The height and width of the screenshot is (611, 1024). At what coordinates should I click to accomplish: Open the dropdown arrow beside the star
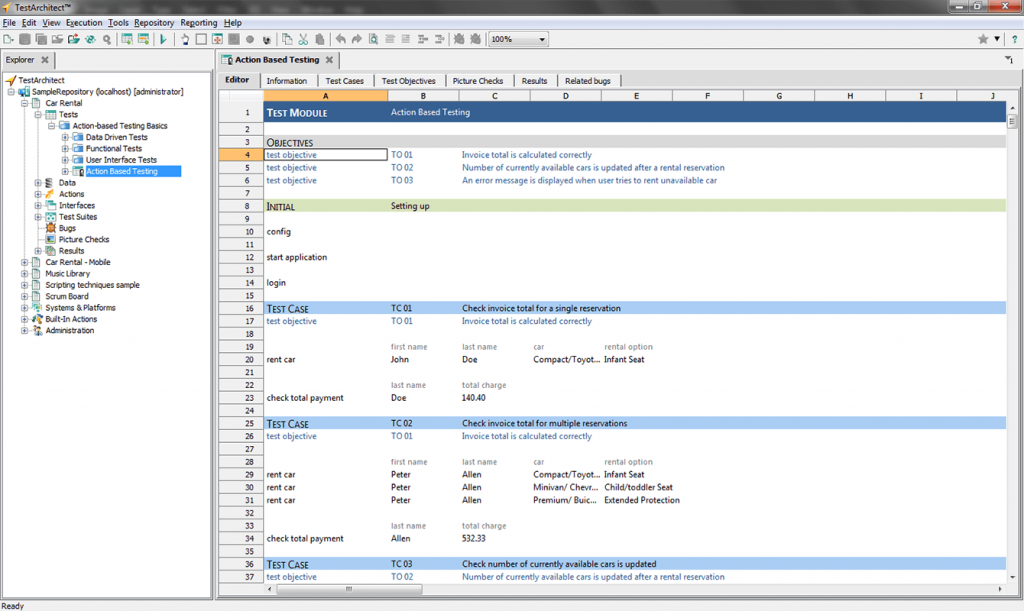[997, 39]
